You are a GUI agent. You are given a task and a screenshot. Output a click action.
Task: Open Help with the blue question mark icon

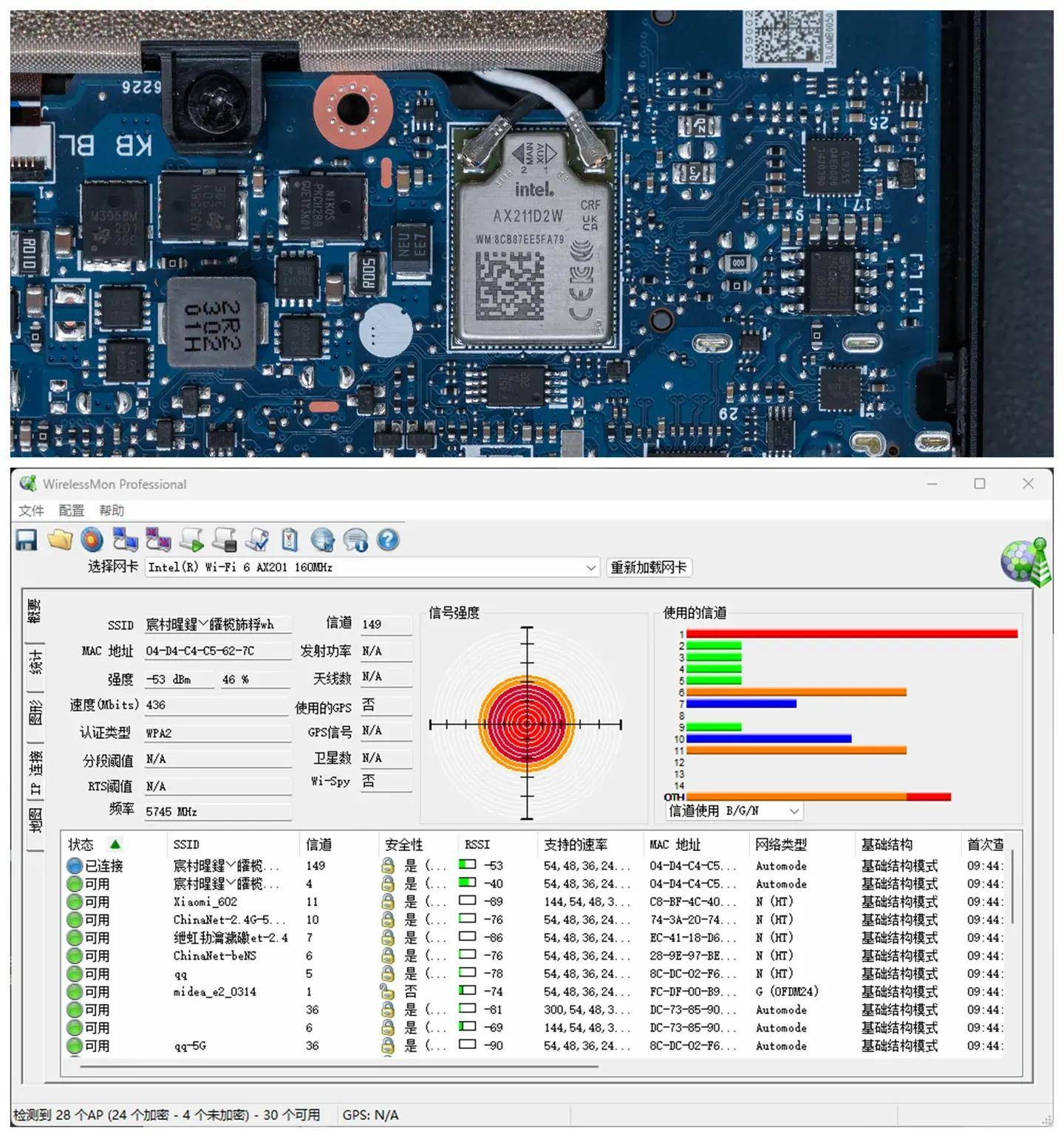(x=386, y=540)
